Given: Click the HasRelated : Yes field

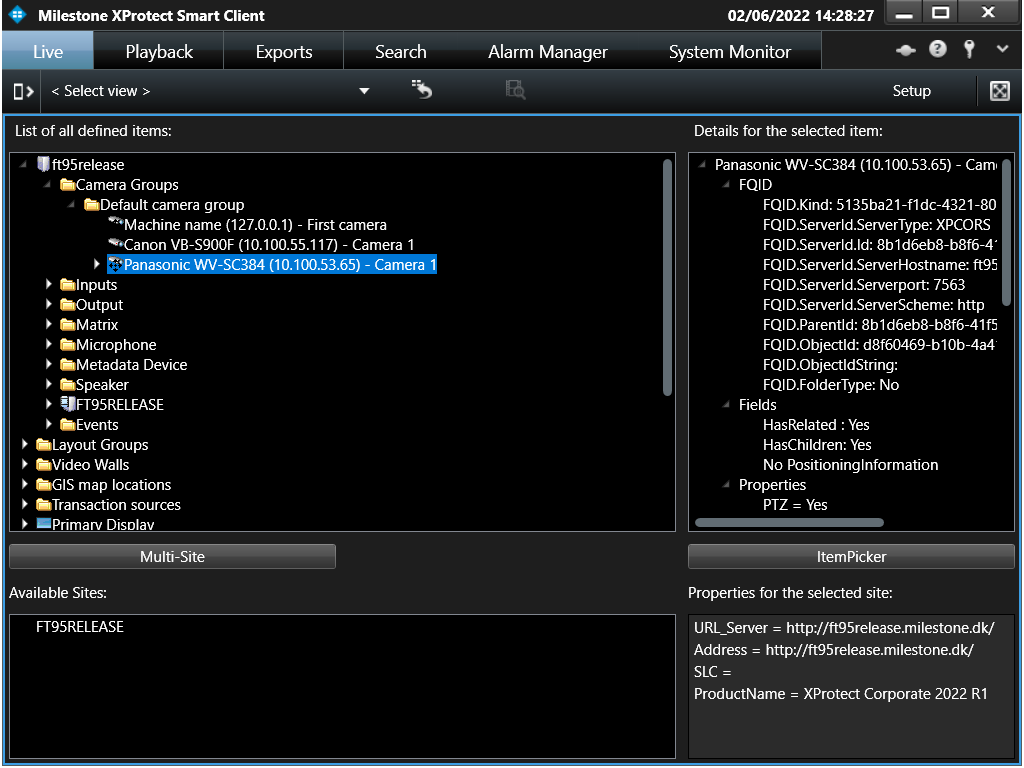Looking at the screenshot, I should pos(816,425).
